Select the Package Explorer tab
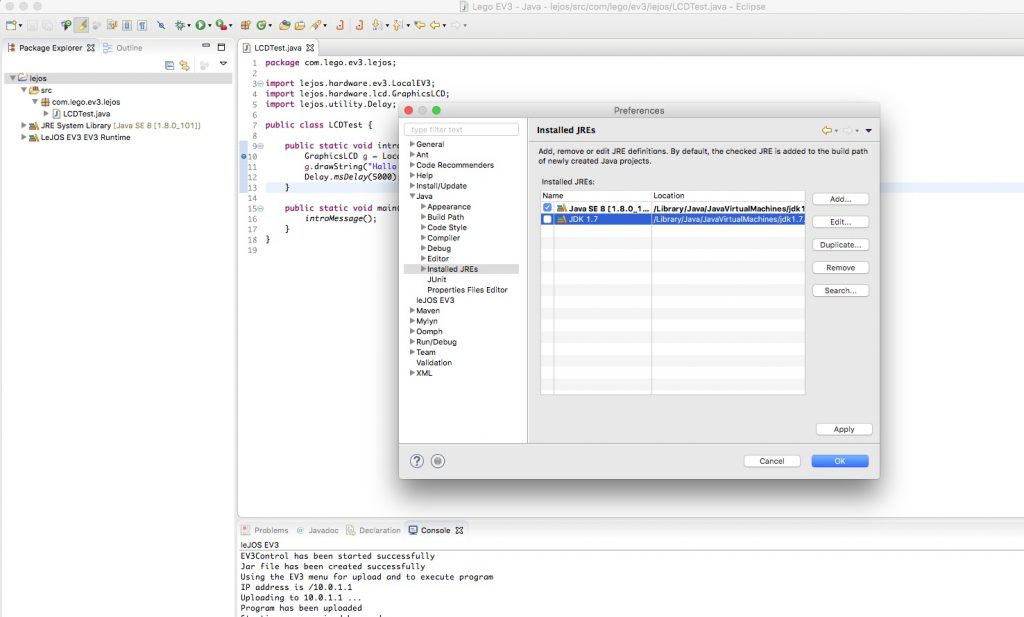 click(x=50, y=48)
